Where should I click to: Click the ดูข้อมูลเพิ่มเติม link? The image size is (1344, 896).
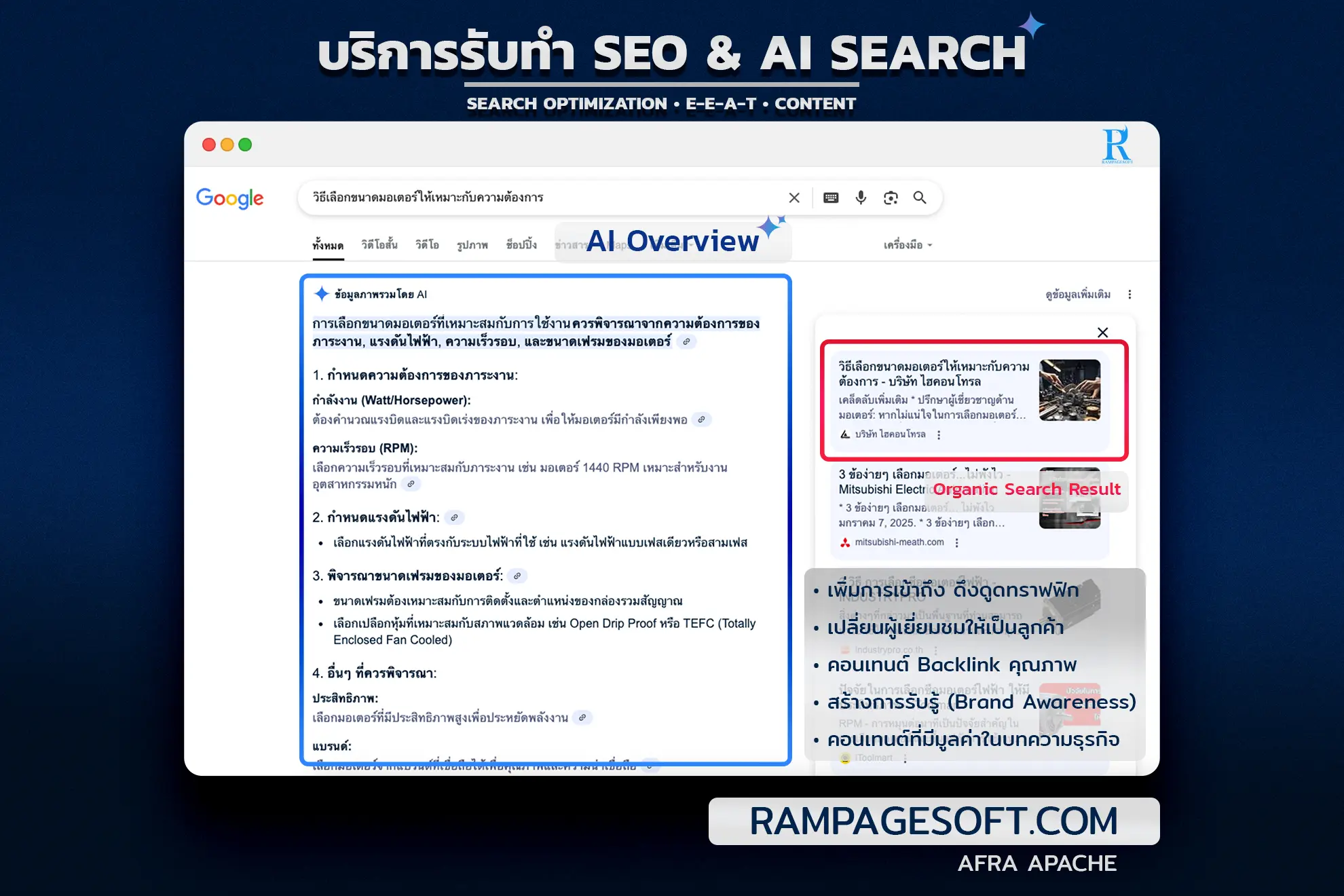pyautogui.click(x=1078, y=295)
